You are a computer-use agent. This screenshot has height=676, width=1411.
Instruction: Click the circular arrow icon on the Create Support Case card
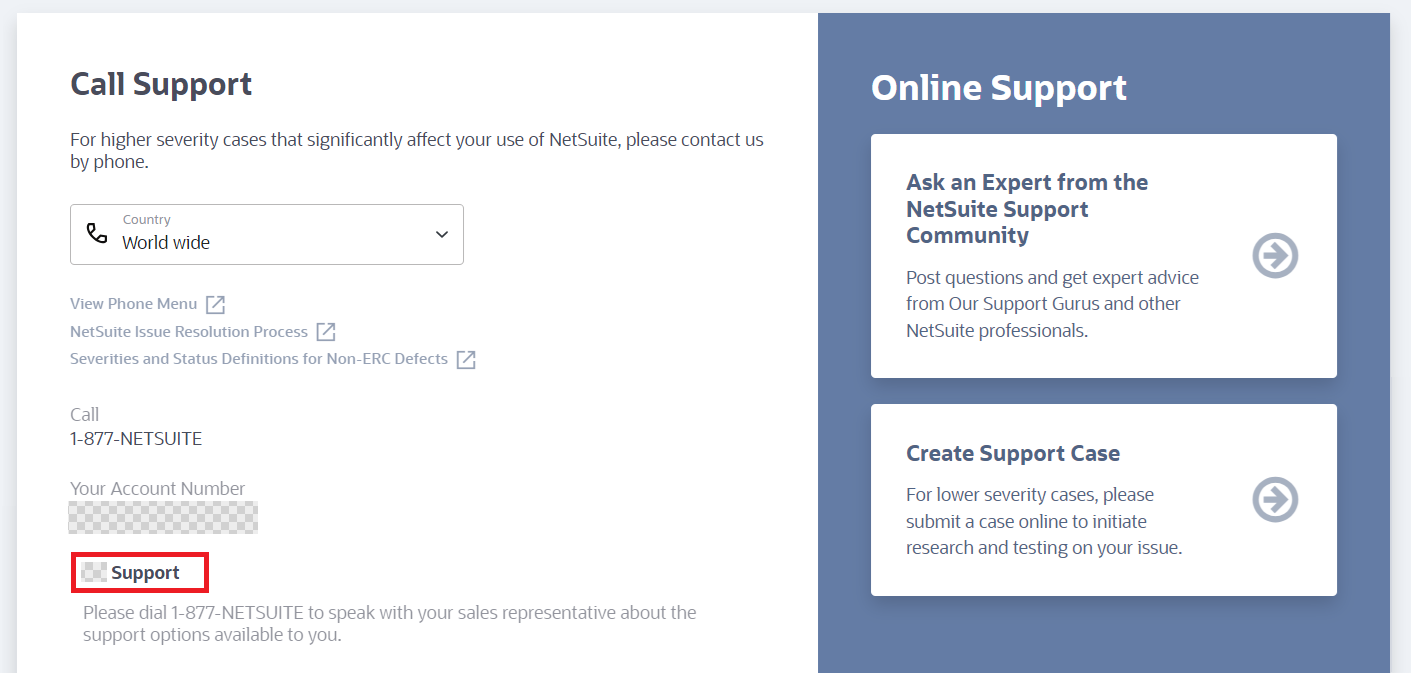tap(1274, 499)
